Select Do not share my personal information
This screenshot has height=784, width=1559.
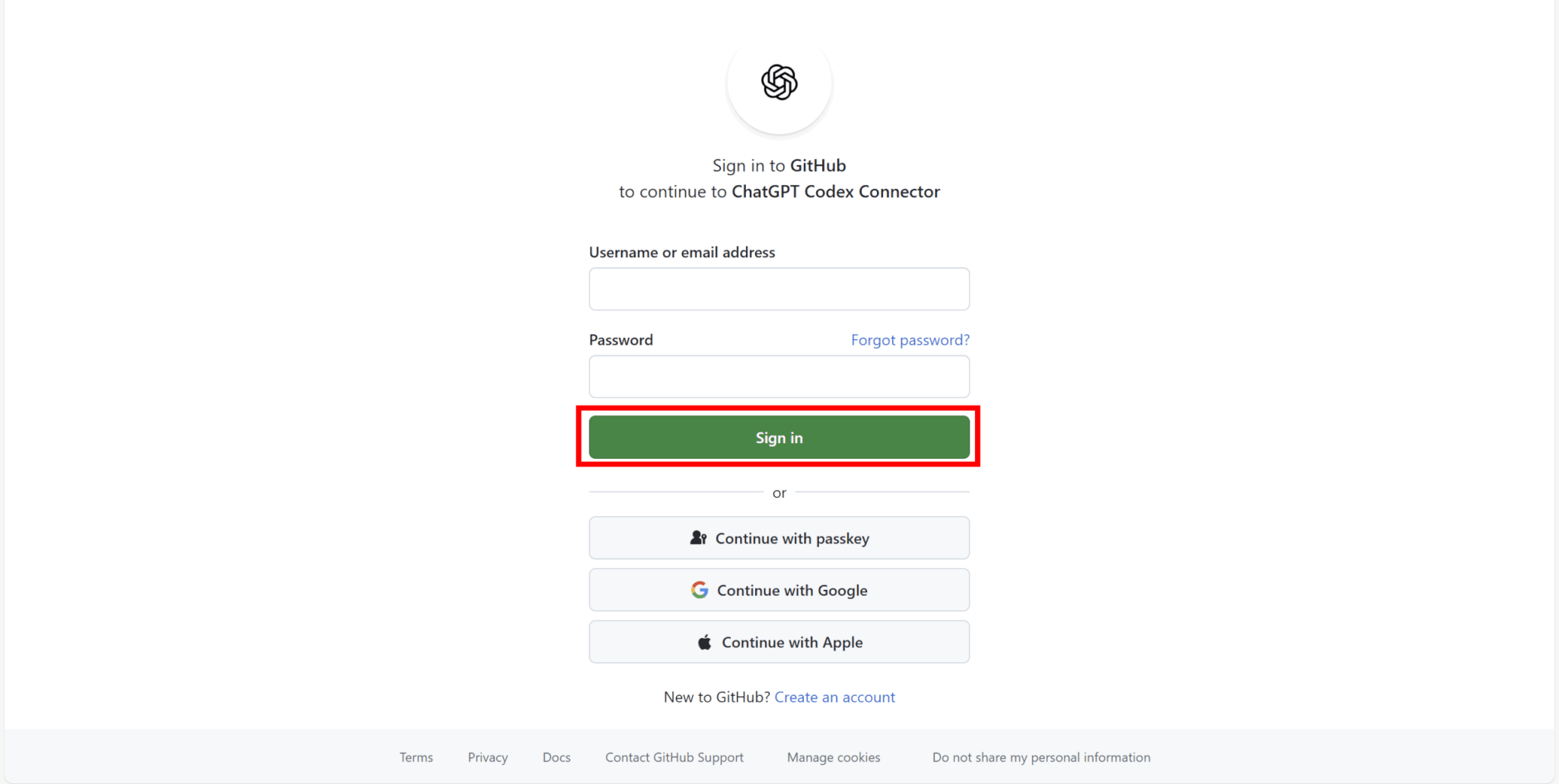(x=1041, y=757)
